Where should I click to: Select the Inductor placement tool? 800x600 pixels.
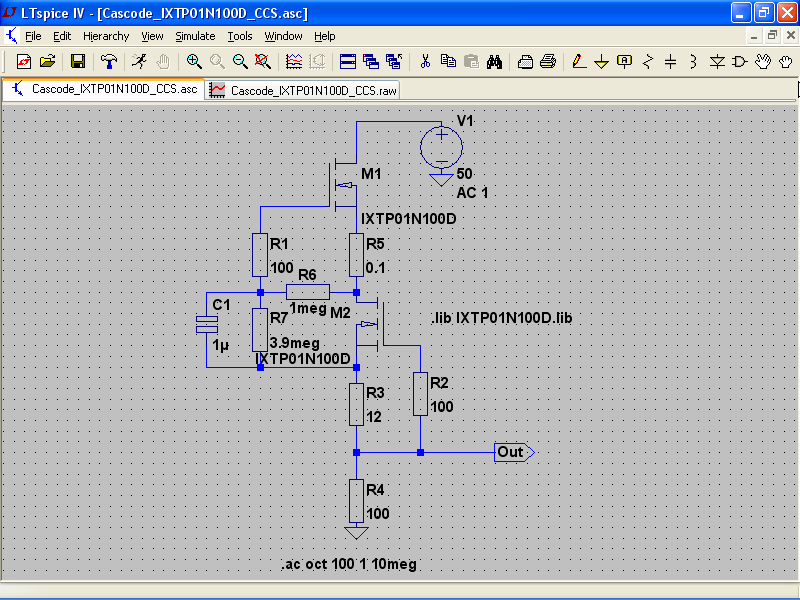[693, 62]
